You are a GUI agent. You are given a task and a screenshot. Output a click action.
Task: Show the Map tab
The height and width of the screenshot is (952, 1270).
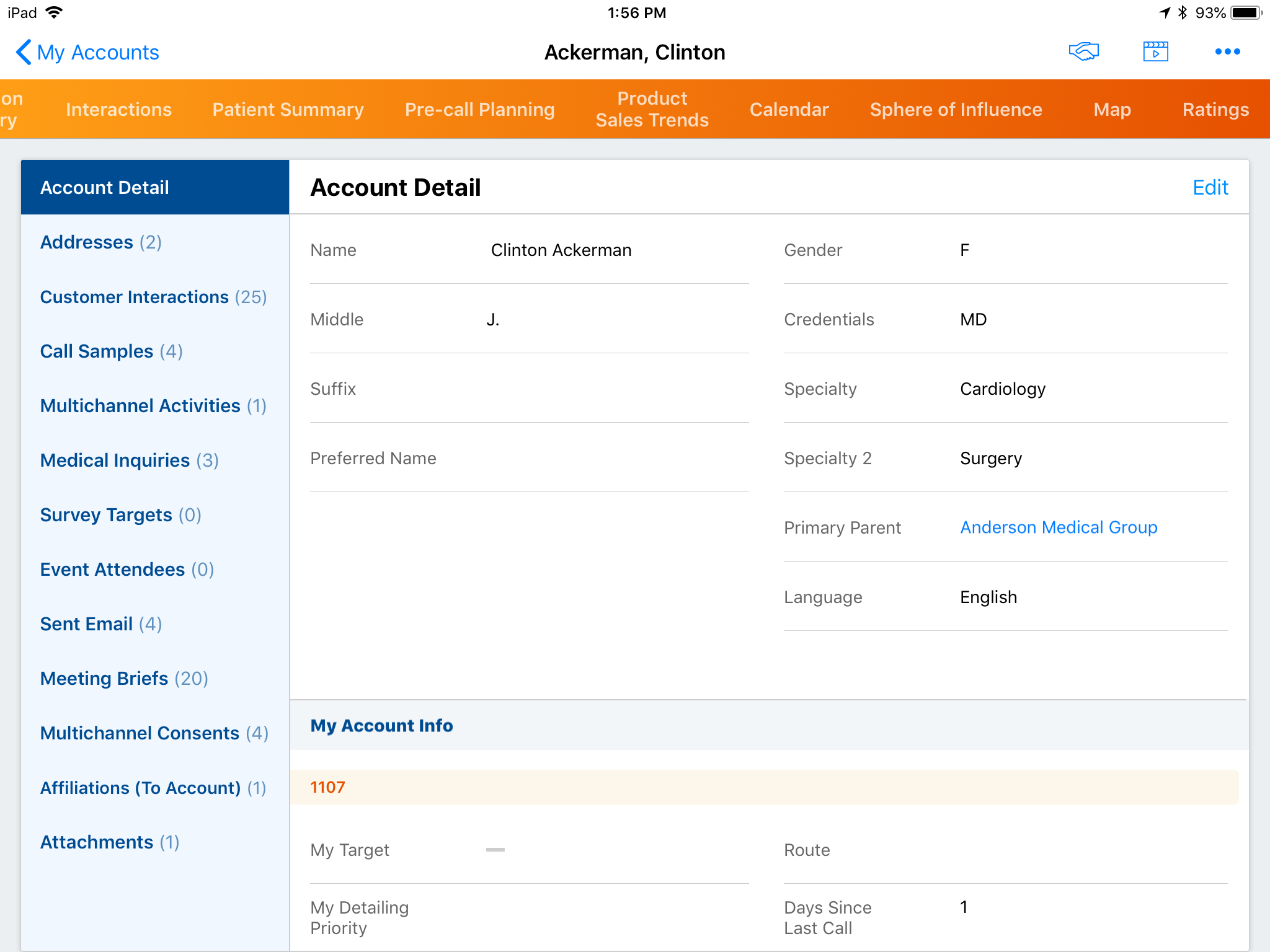[1112, 110]
